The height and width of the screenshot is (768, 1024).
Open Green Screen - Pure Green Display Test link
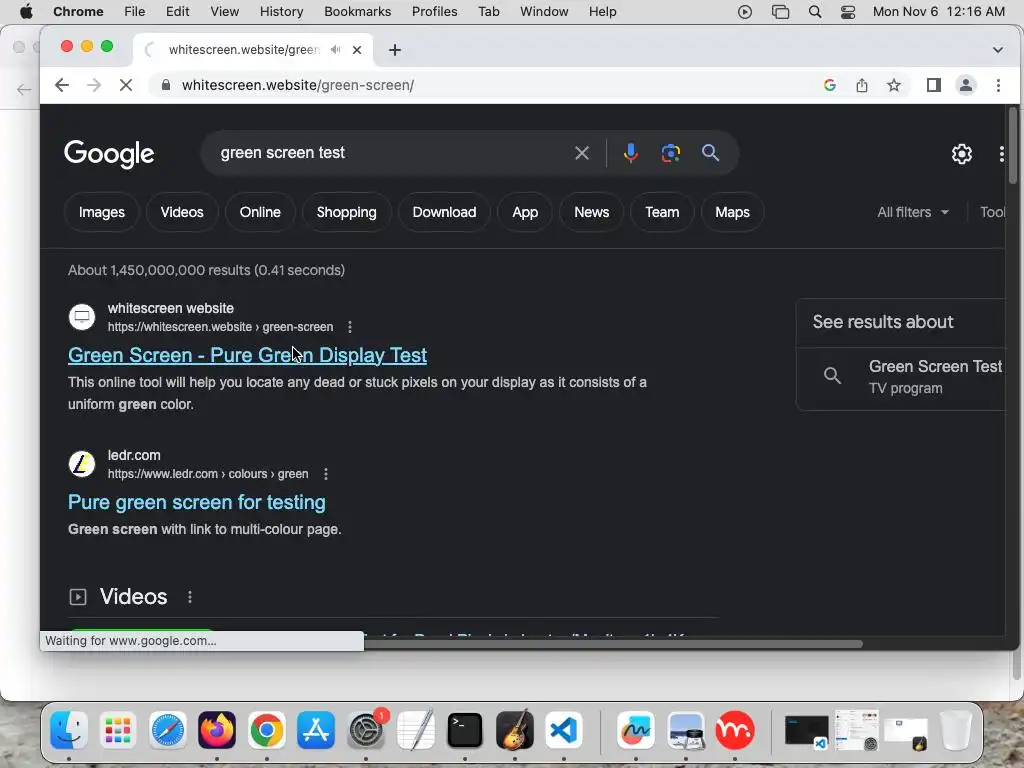coord(248,355)
